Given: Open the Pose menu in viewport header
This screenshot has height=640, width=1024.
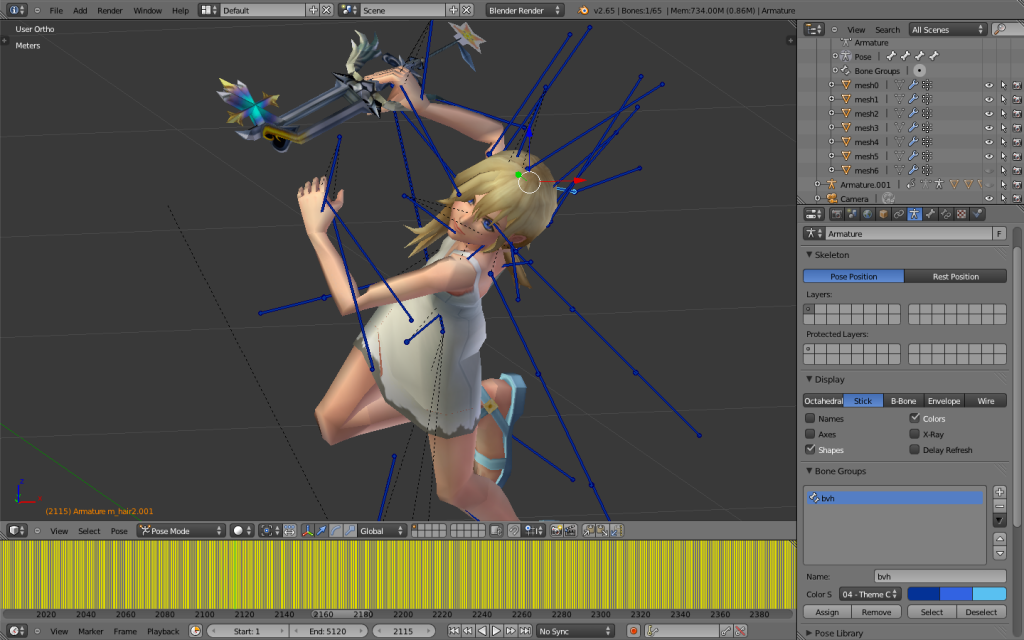Looking at the screenshot, I should tap(119, 531).
